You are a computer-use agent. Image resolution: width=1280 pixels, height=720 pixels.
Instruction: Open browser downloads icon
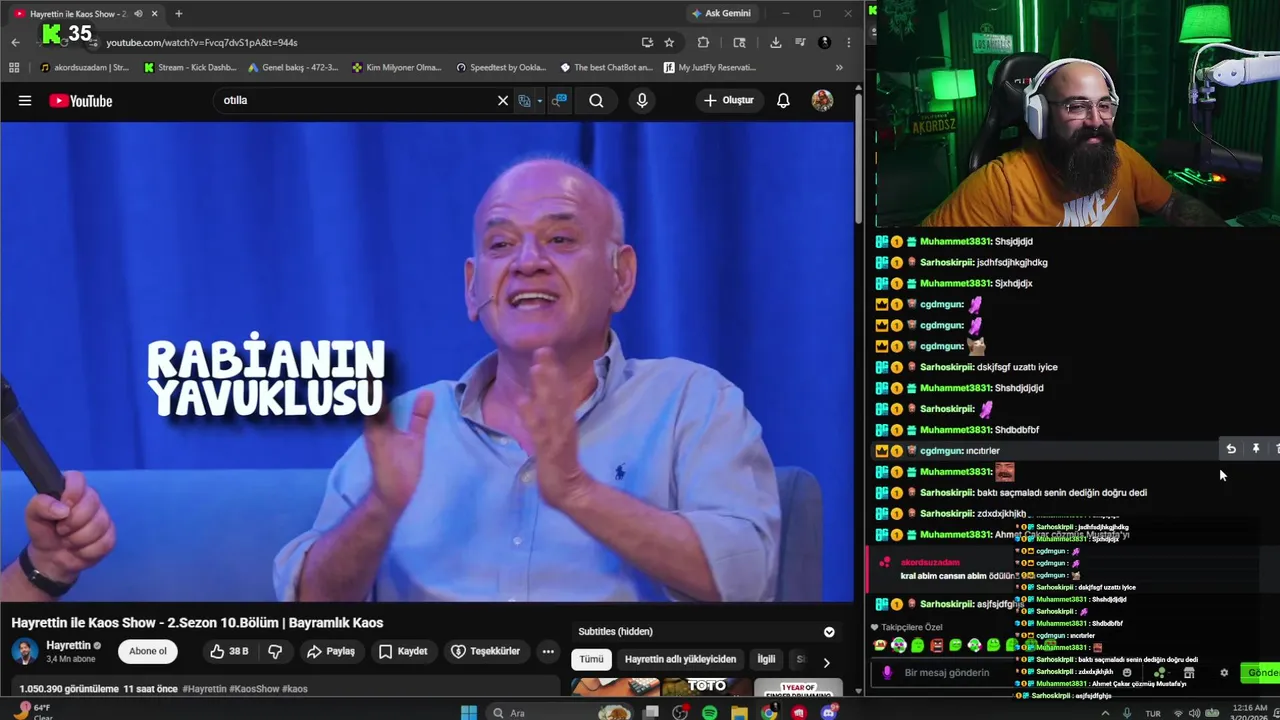coord(775,42)
